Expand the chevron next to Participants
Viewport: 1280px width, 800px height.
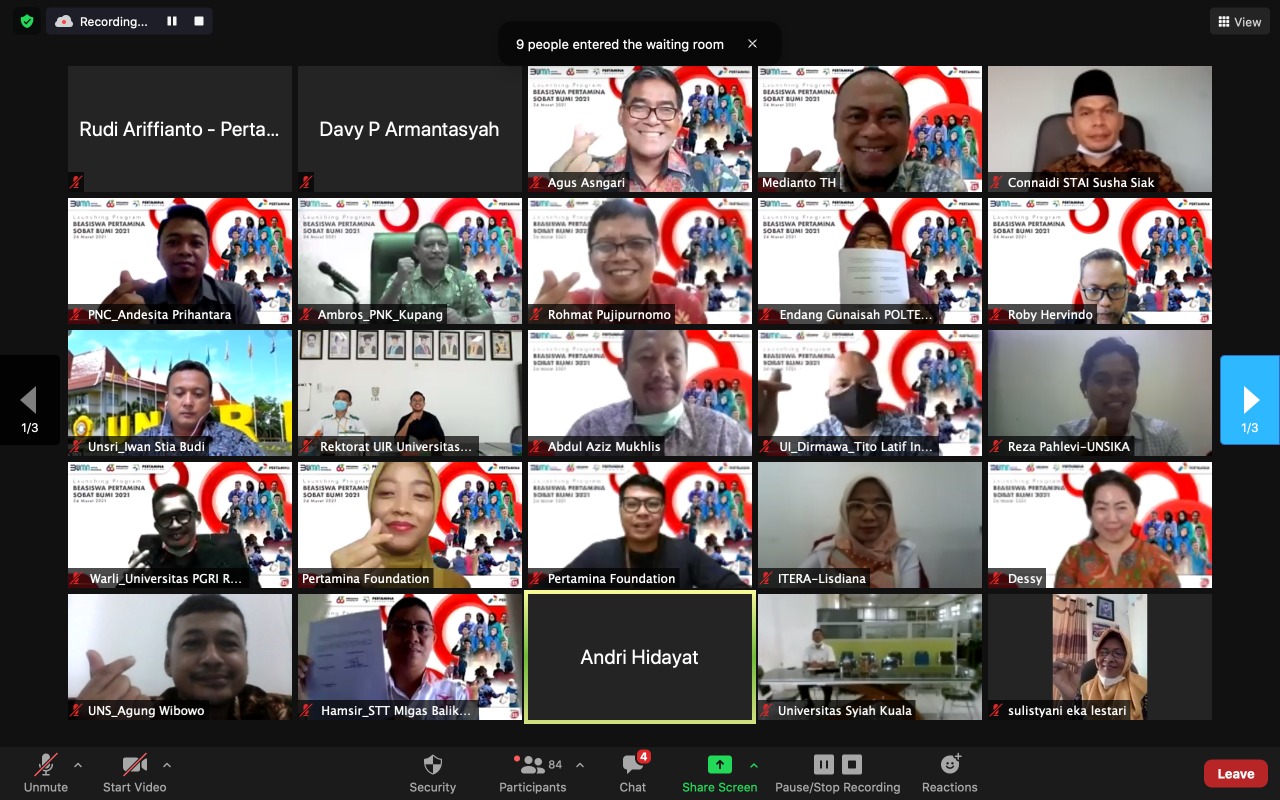pos(580,765)
